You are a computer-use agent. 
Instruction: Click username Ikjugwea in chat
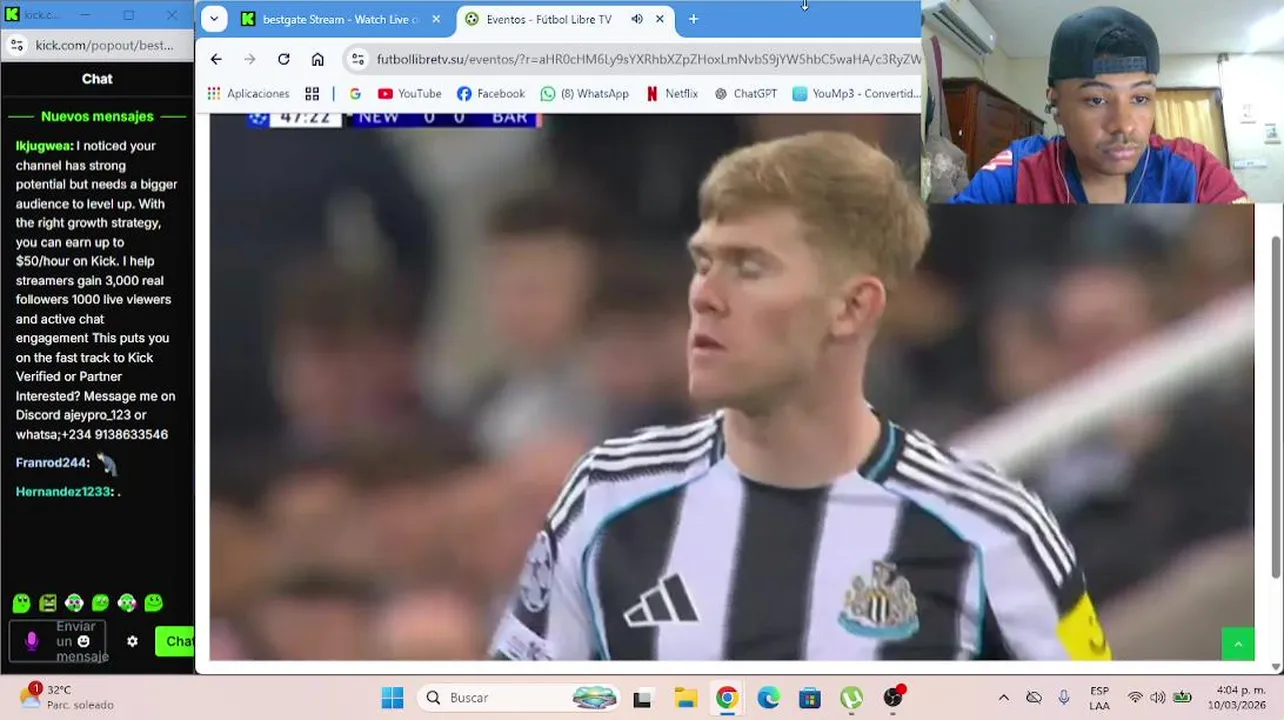point(44,146)
